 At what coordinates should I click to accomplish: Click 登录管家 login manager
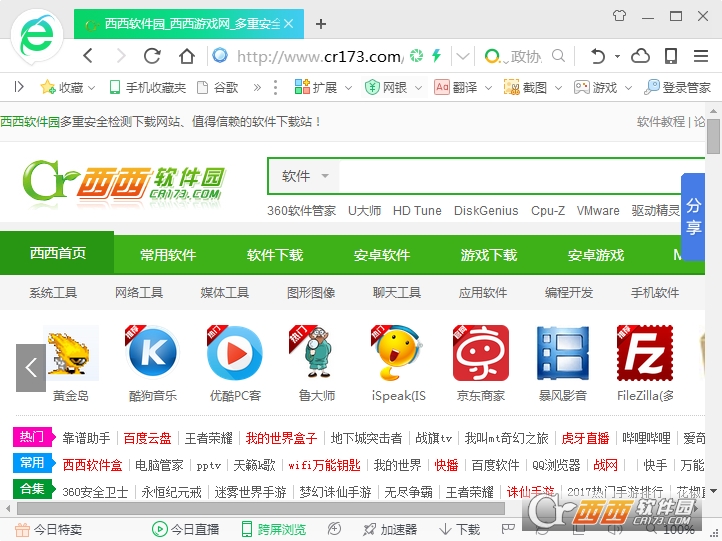(677, 87)
